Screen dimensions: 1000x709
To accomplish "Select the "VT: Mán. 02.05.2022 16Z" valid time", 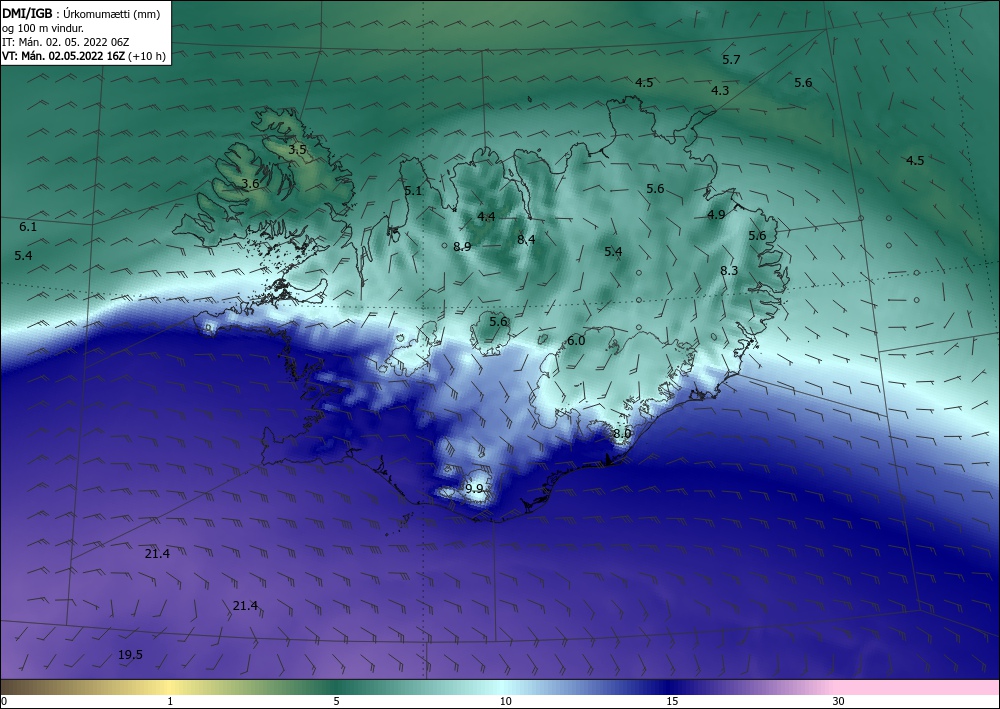I will pyautogui.click(x=63, y=56).
